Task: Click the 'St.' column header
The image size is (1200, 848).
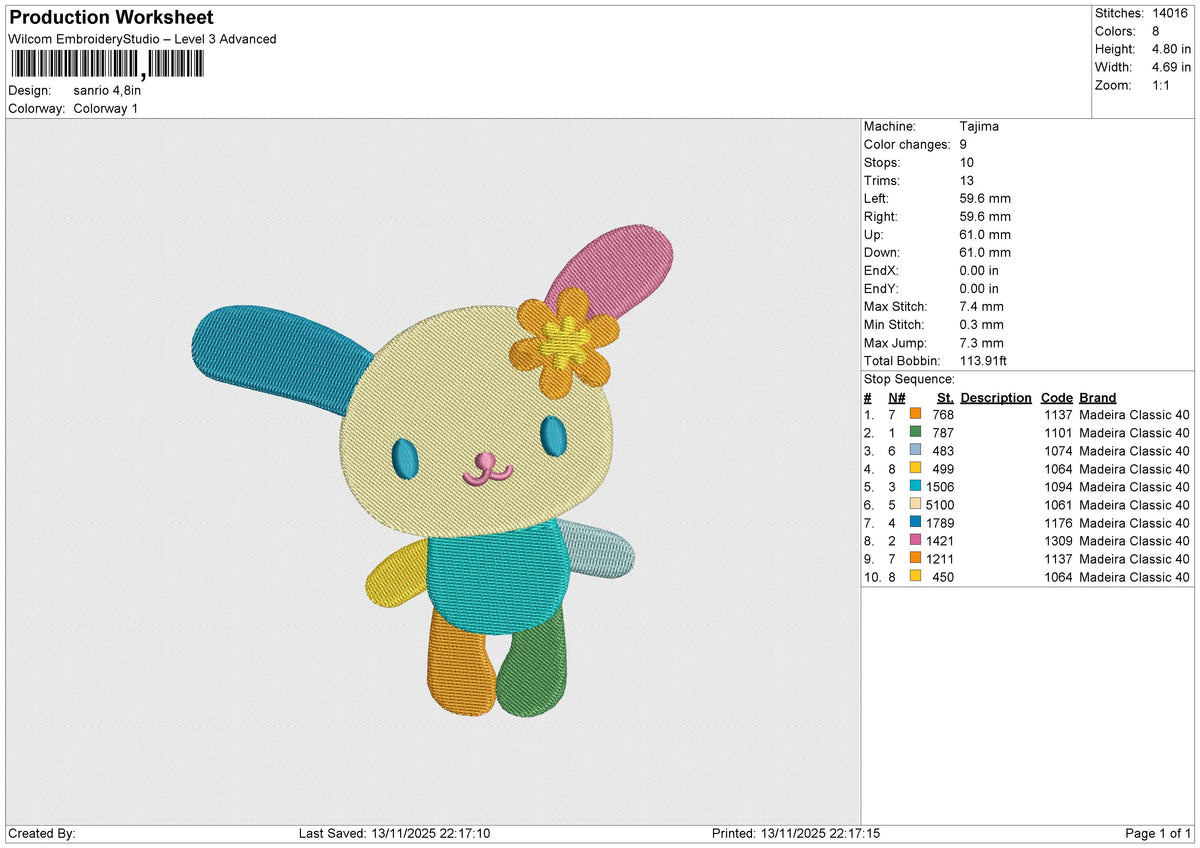Action: tap(945, 398)
